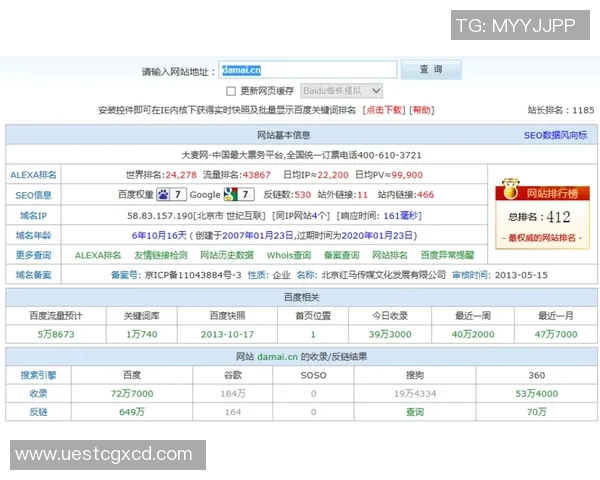Click the ALEXA排名 row header
Screen dimensions: 600x480
click(x=33, y=175)
